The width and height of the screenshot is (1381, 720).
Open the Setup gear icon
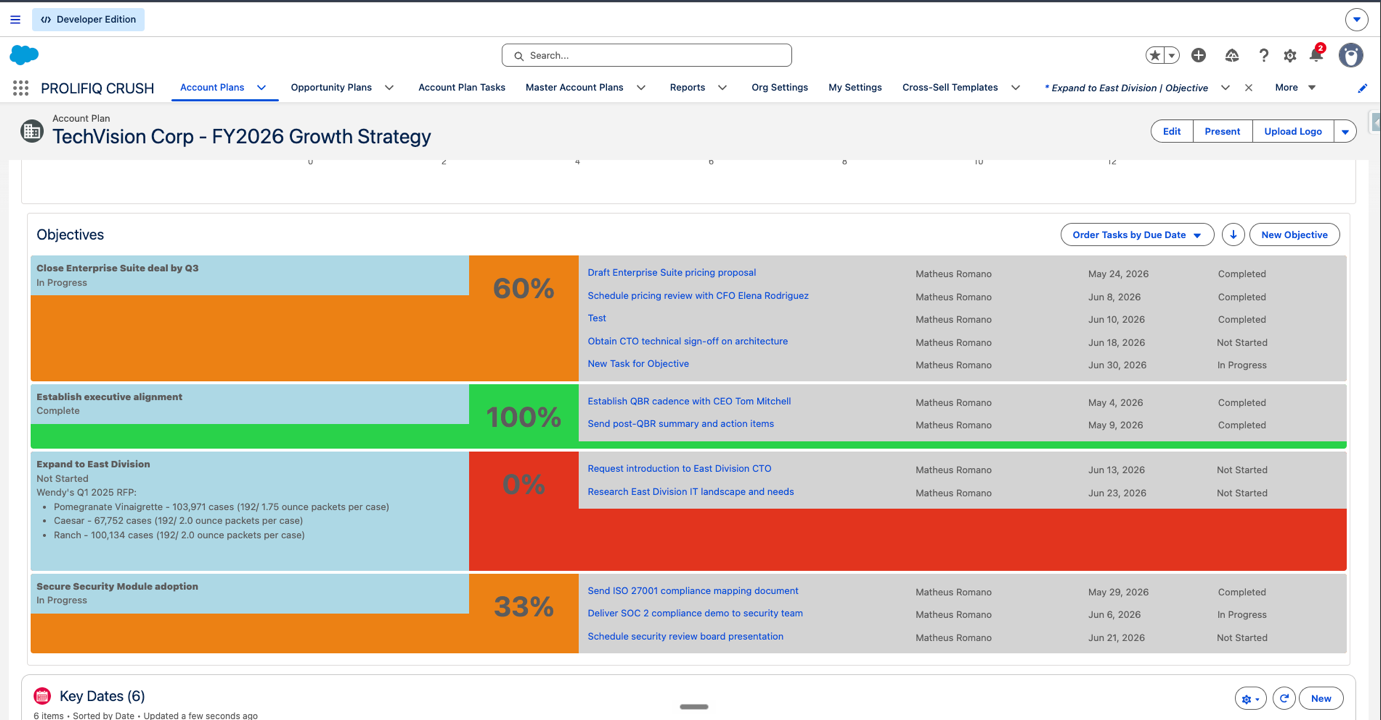pos(1290,56)
